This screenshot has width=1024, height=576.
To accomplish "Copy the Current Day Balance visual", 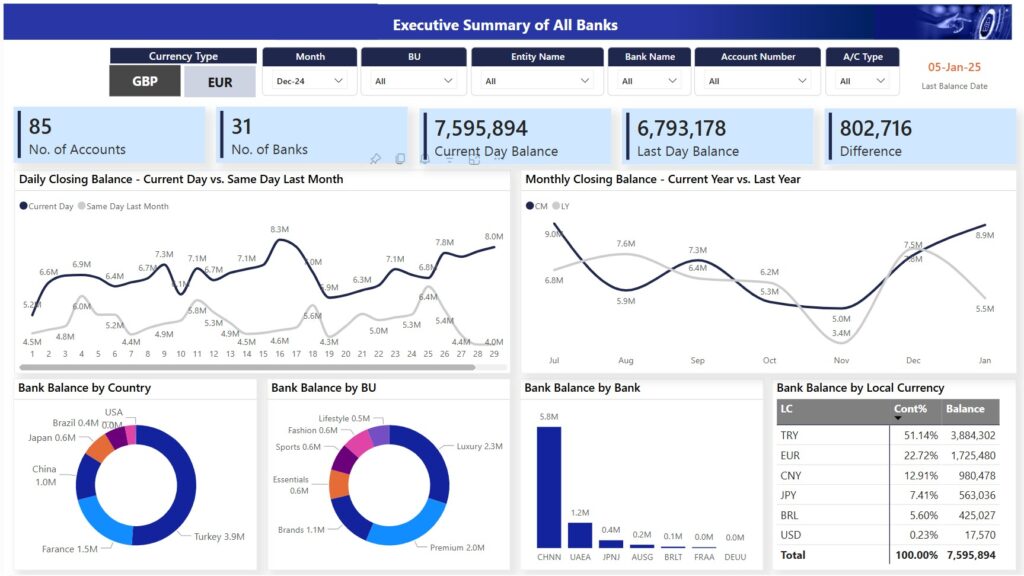I will pos(400,158).
